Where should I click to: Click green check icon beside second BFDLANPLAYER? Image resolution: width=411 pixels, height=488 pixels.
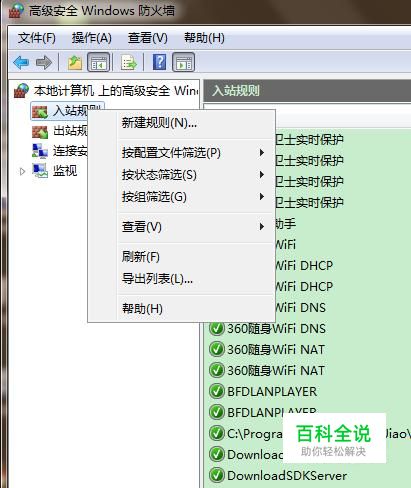click(x=217, y=413)
